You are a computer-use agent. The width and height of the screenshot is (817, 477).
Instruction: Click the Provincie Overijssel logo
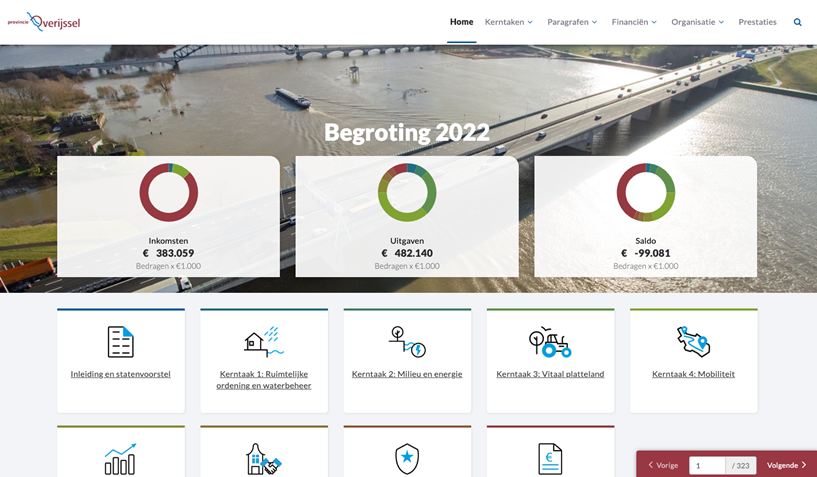43,22
